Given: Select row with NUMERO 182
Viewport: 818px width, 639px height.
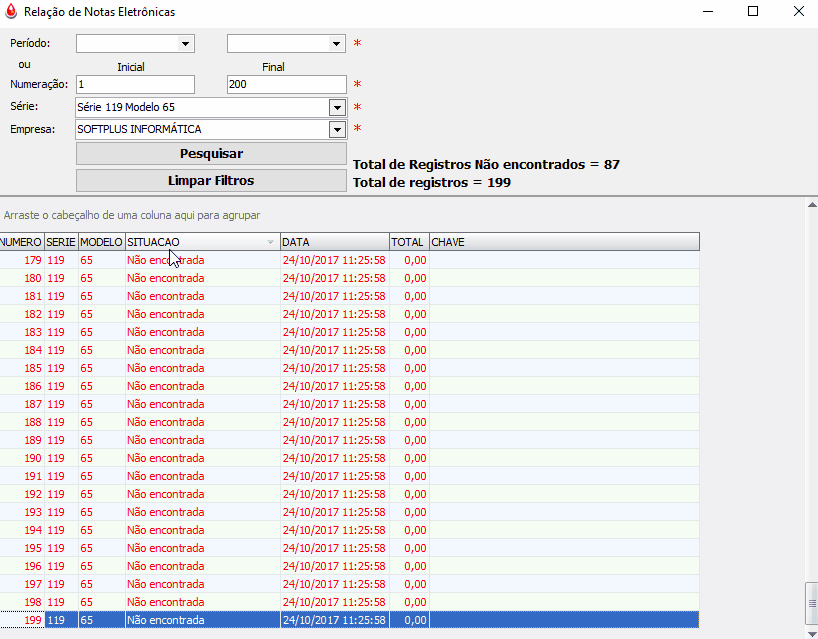Looking at the screenshot, I should (x=350, y=314).
